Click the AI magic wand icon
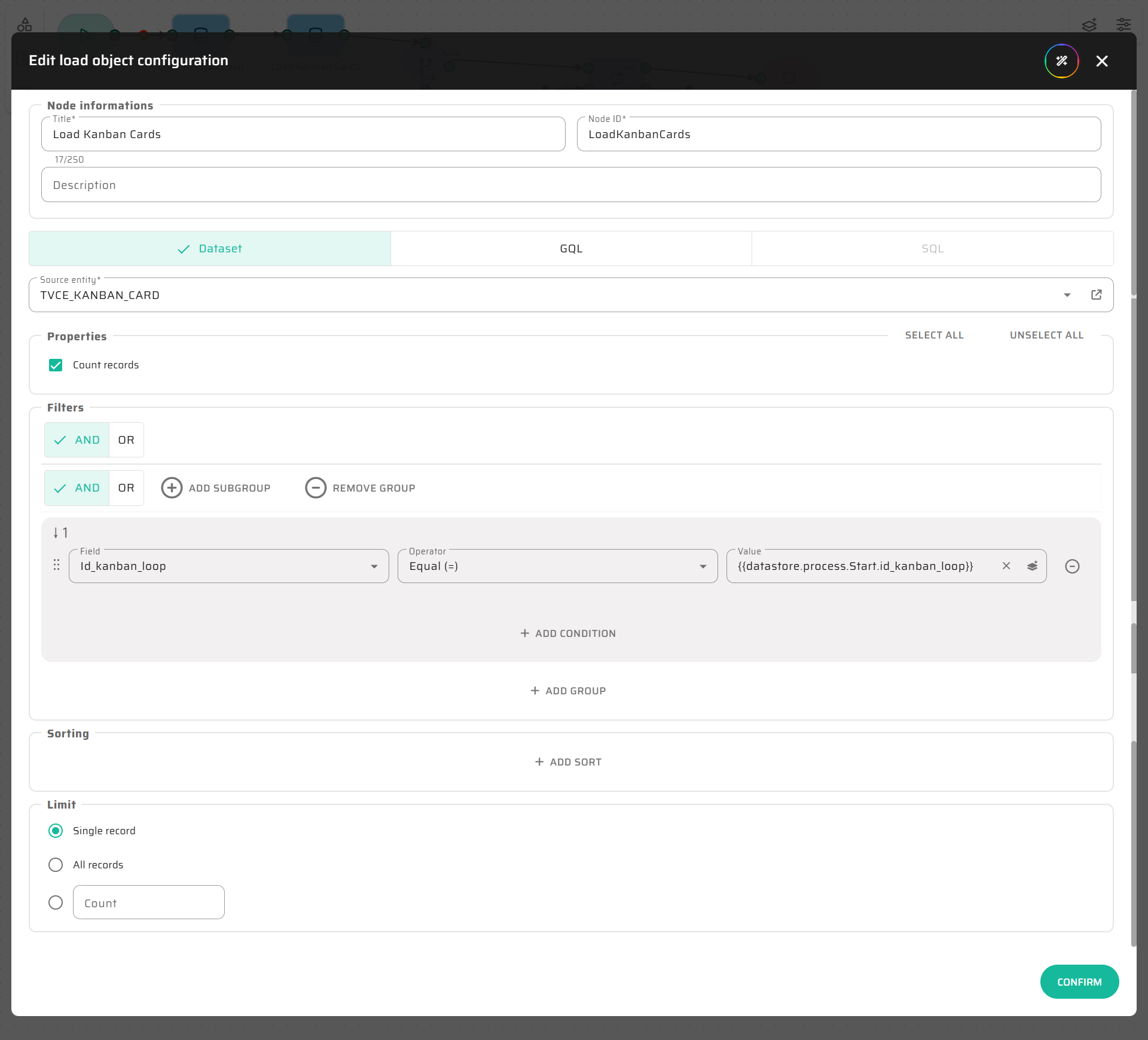This screenshot has width=1148, height=1040. (x=1061, y=61)
